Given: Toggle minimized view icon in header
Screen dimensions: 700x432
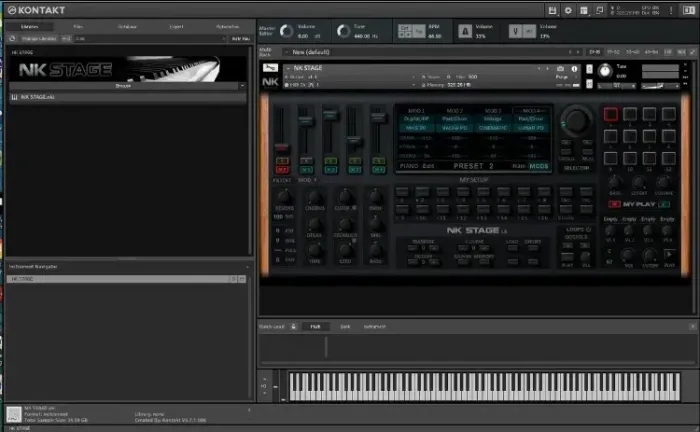Looking at the screenshot, I should pyautogui.click(x=600, y=10).
